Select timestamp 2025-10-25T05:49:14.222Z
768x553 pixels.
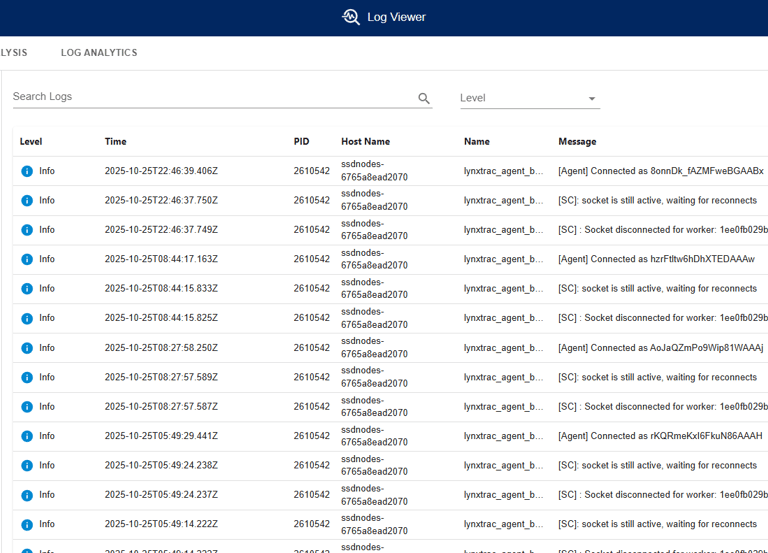point(161,524)
